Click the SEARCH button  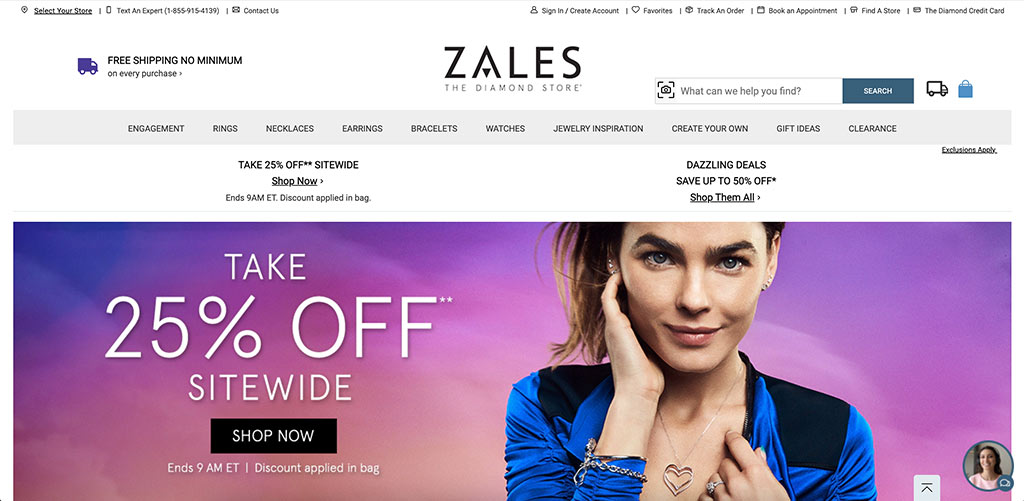coord(878,91)
